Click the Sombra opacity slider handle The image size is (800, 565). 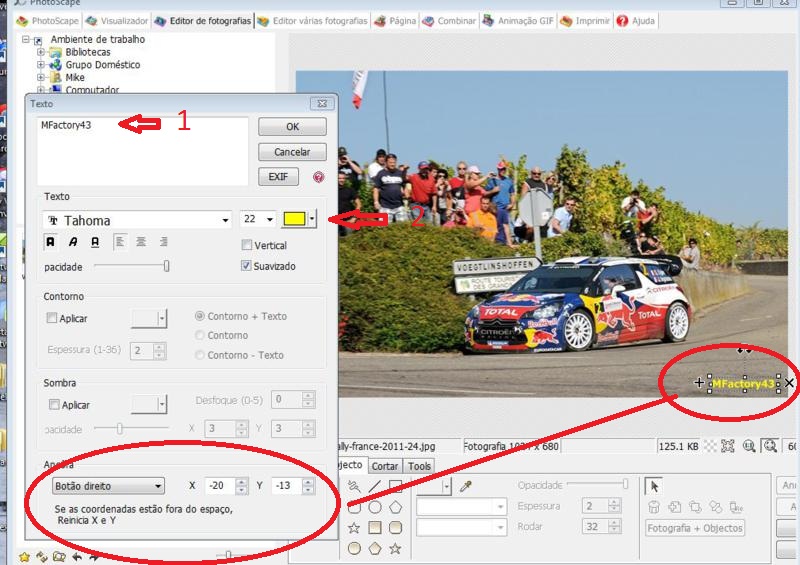(119, 428)
